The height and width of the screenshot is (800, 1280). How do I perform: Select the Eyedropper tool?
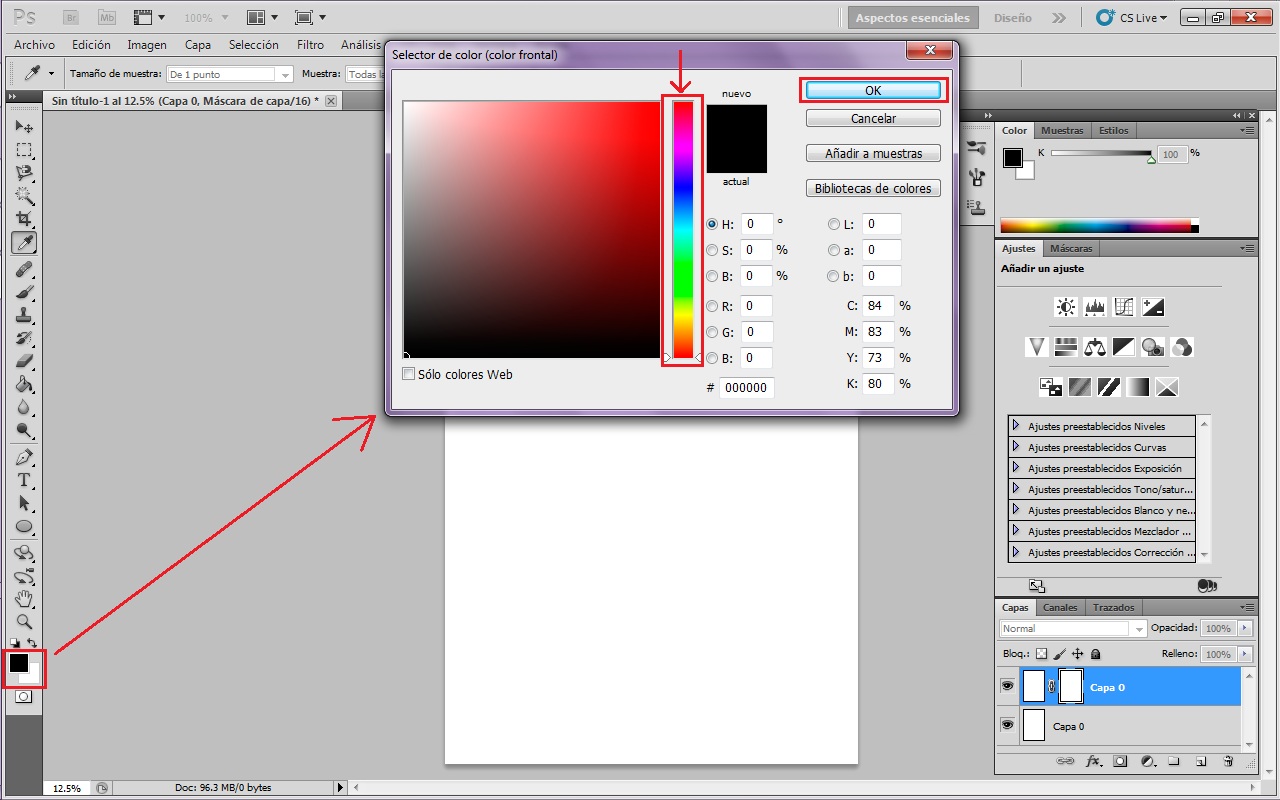(23, 242)
